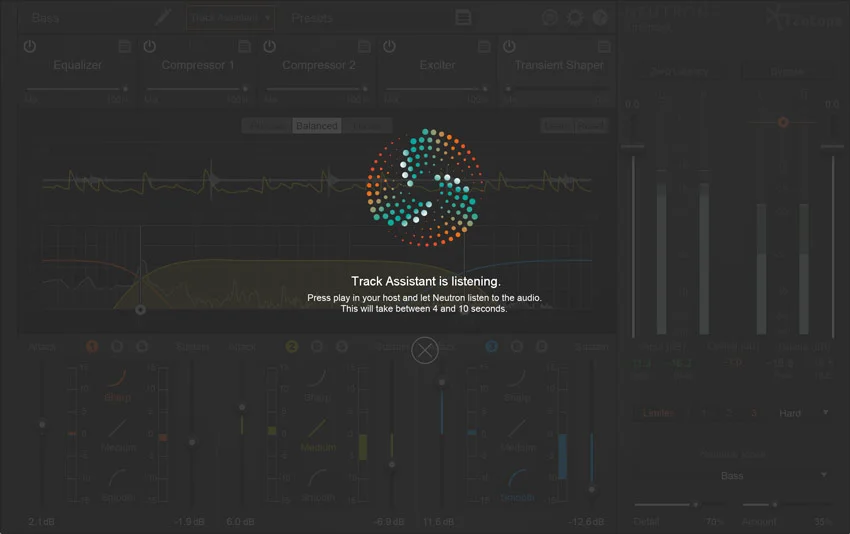This screenshot has height=534, width=850.
Task: Toggle the Limiter button
Action: coord(659,413)
